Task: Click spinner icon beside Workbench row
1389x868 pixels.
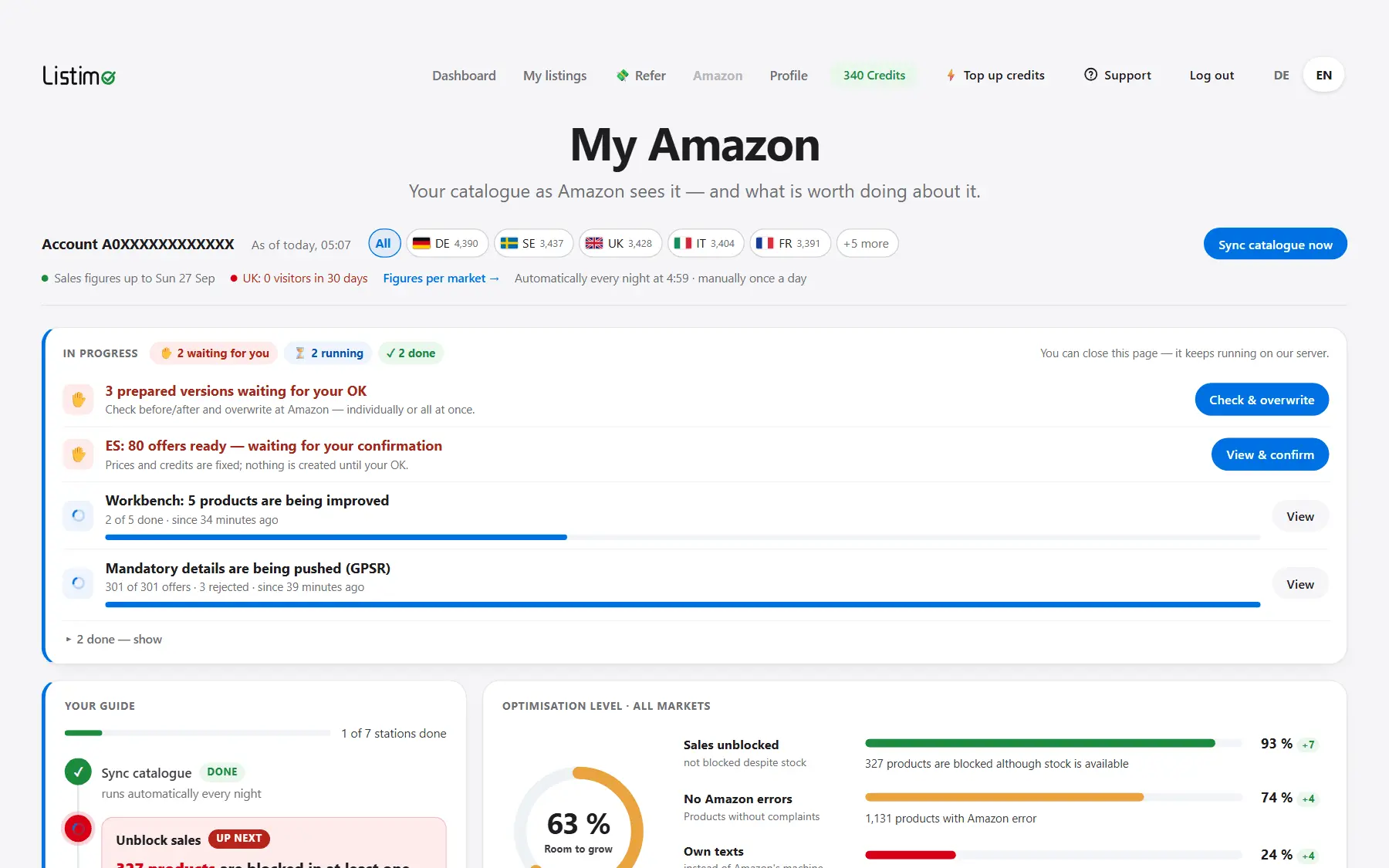Action: tap(78, 515)
